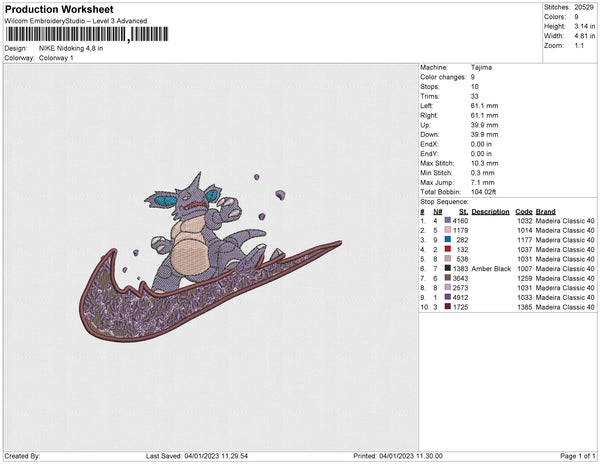
Task: Click the Height value 3.14 in
Action: [585, 26]
